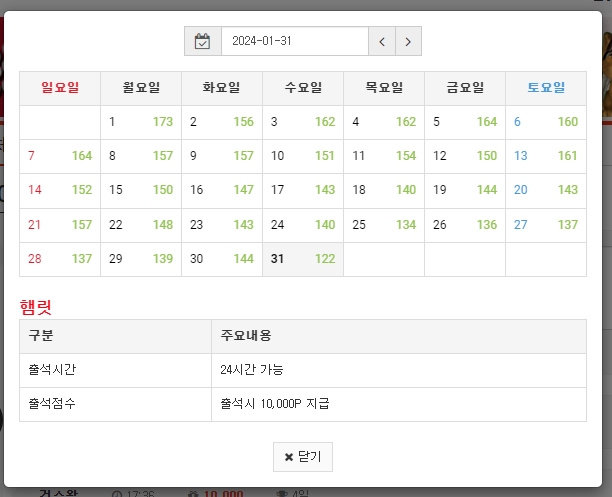
Task: Click day 5 with count 164
Action: click(x=465, y=122)
